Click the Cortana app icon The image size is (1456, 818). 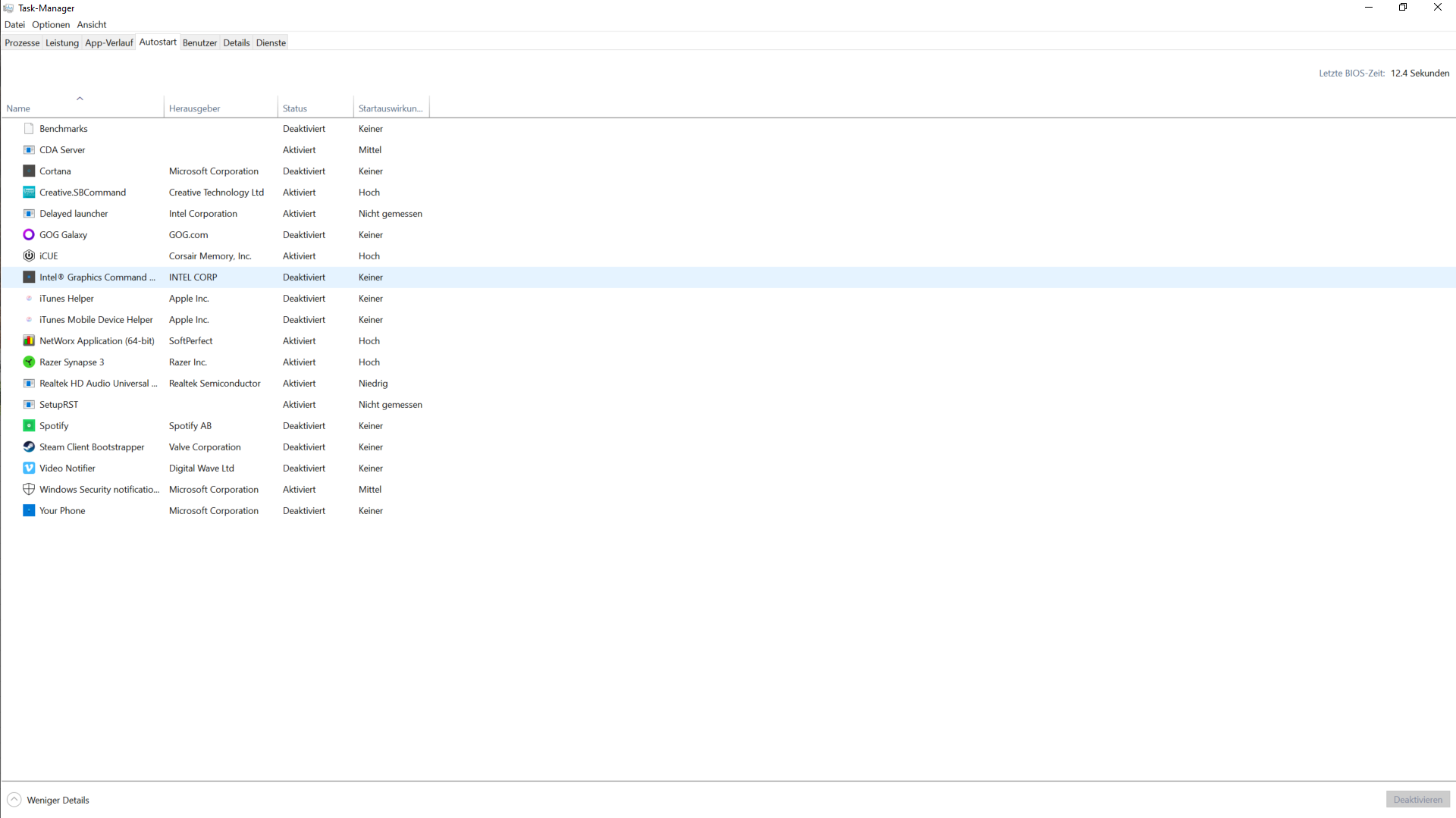pyautogui.click(x=29, y=171)
